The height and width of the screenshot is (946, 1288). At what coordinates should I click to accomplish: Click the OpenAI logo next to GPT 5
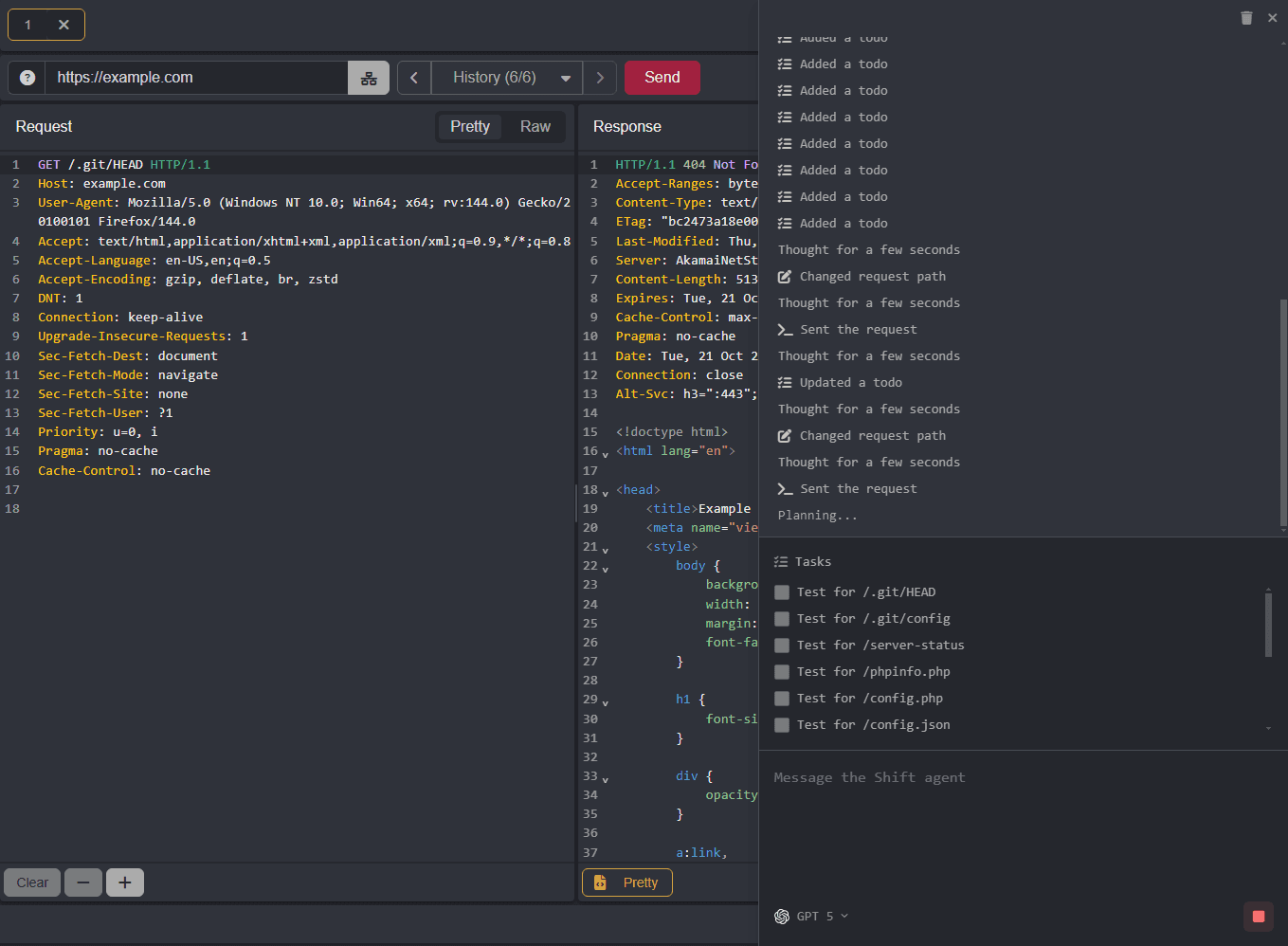(x=782, y=916)
